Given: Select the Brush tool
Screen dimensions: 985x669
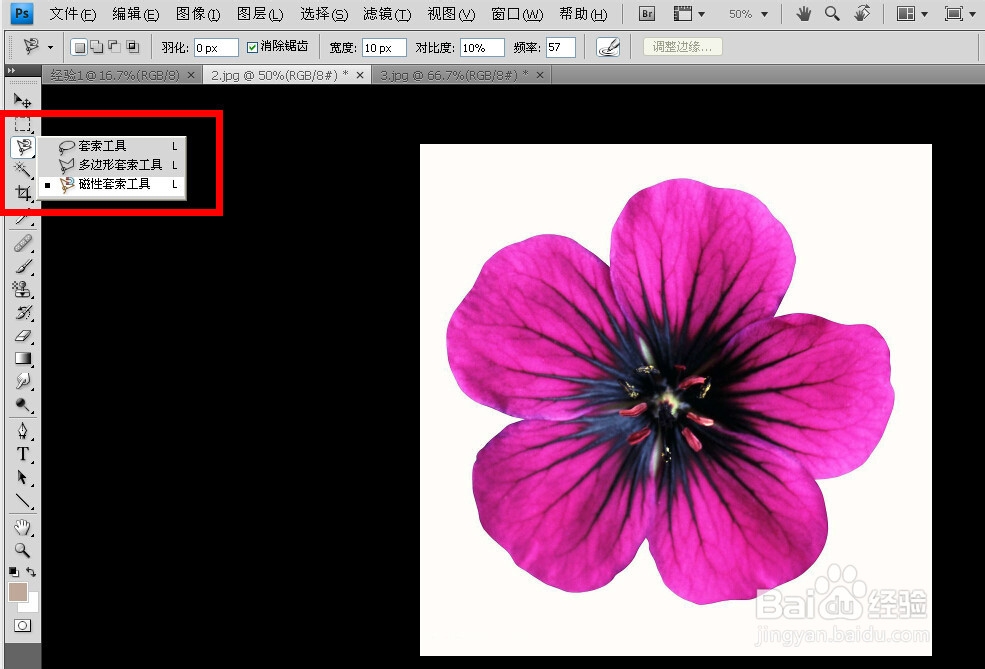Looking at the screenshot, I should [x=23, y=266].
